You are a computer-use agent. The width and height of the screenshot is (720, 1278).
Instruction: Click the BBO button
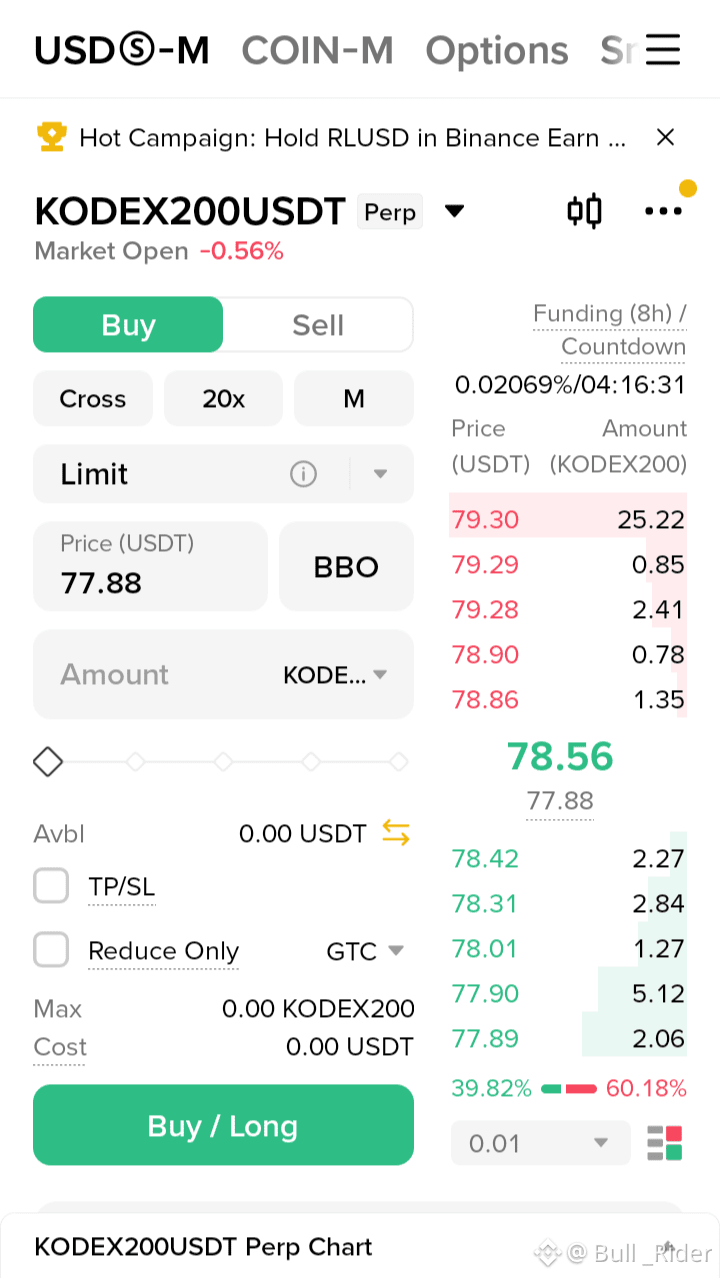point(346,567)
